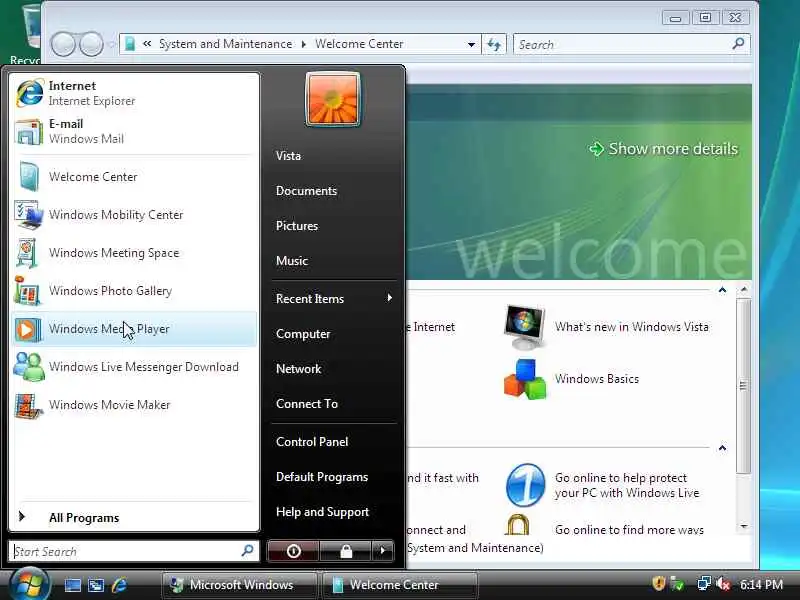800x600 pixels.
Task: Launch Windows Mail icon in Start menu
Action: click(29, 132)
